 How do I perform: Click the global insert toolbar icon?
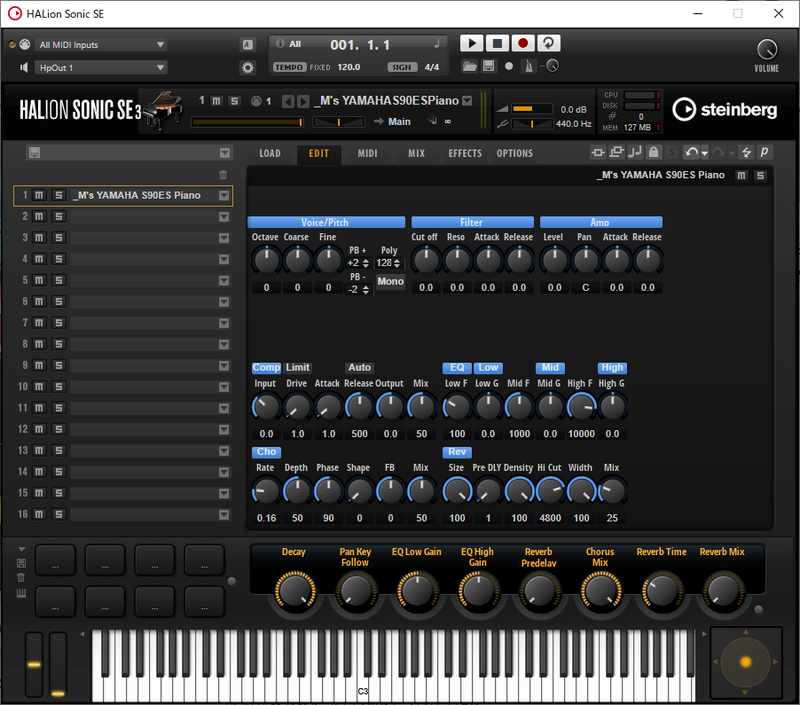(x=598, y=152)
